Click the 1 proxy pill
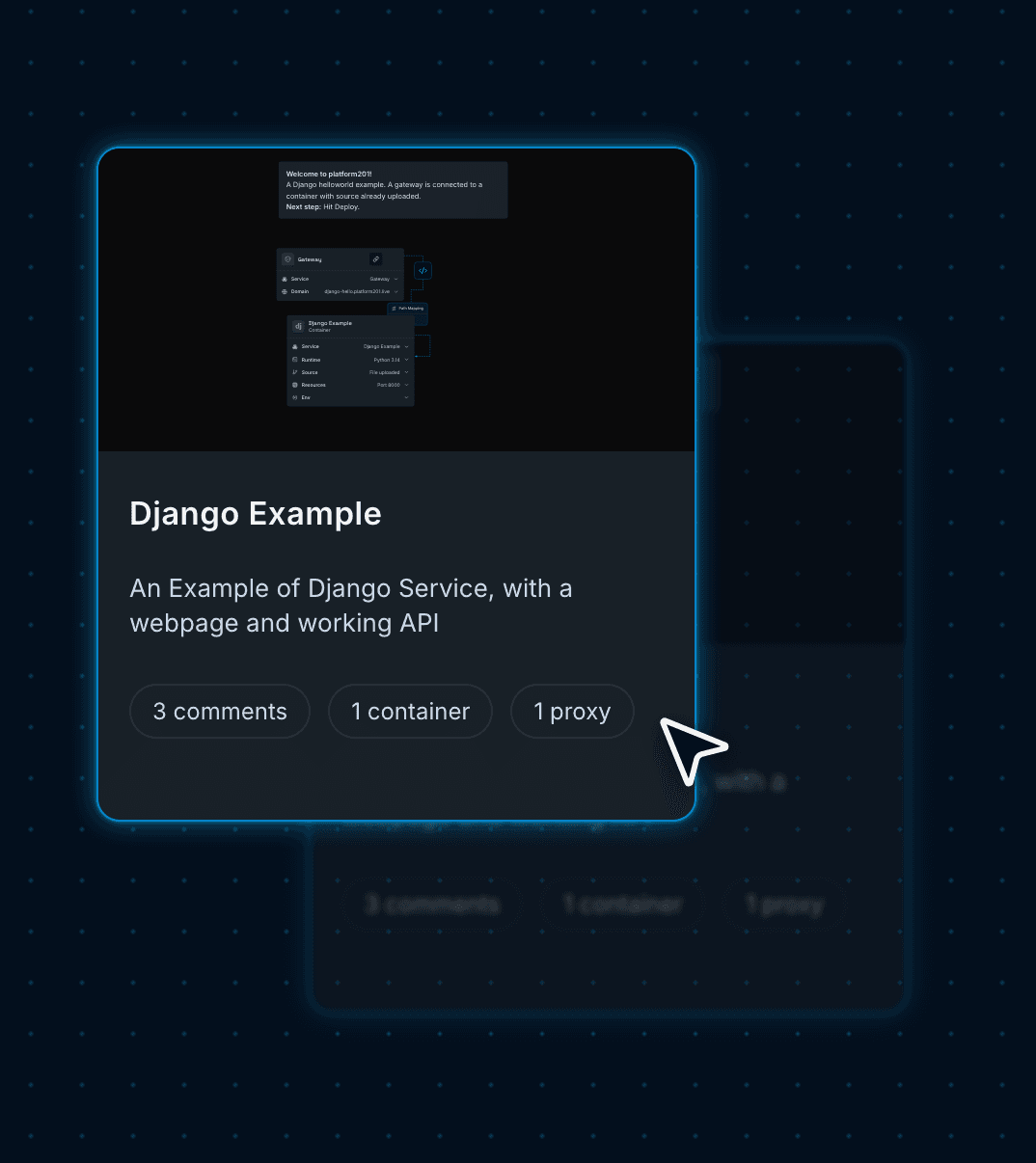 point(572,712)
